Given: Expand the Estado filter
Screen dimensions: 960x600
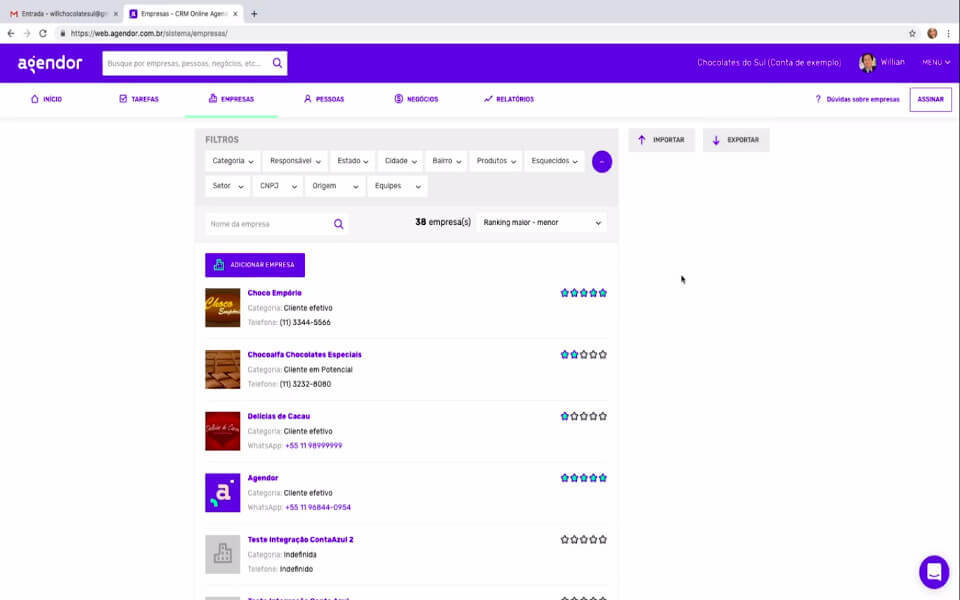Looking at the screenshot, I should (x=353, y=161).
